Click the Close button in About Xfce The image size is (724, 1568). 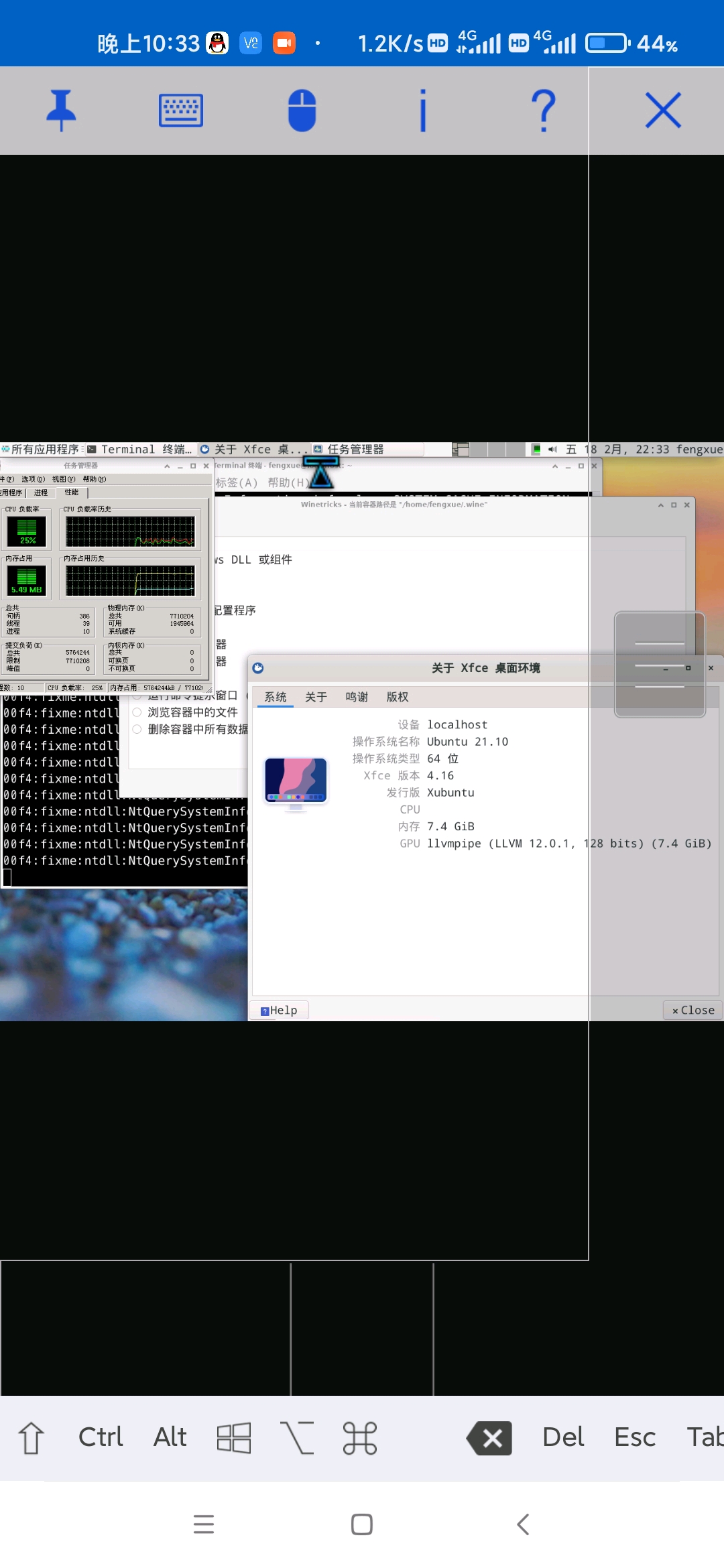(x=693, y=1010)
